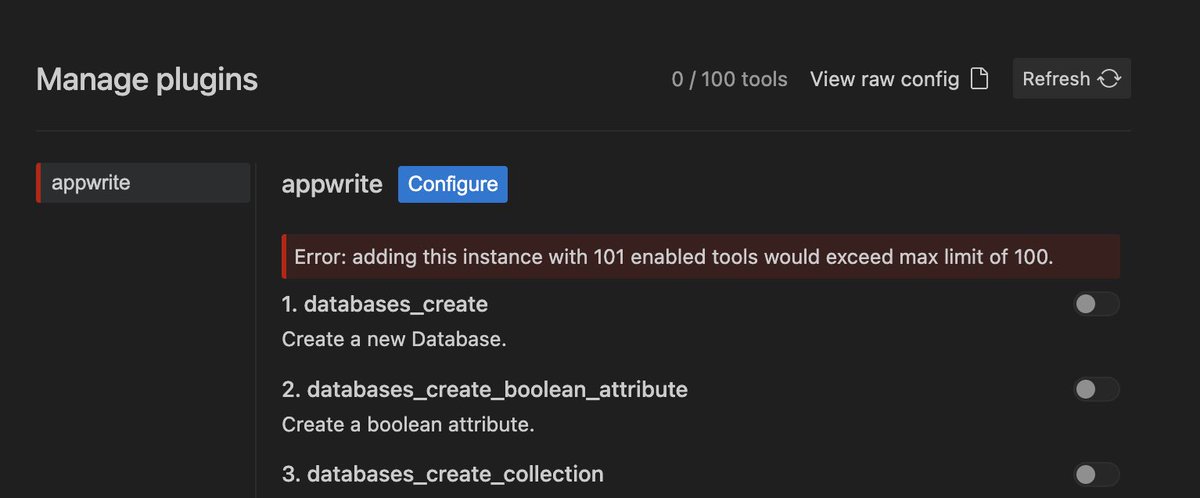1200x498 pixels.
Task: Click the Manage plugins heading
Action: (147, 79)
